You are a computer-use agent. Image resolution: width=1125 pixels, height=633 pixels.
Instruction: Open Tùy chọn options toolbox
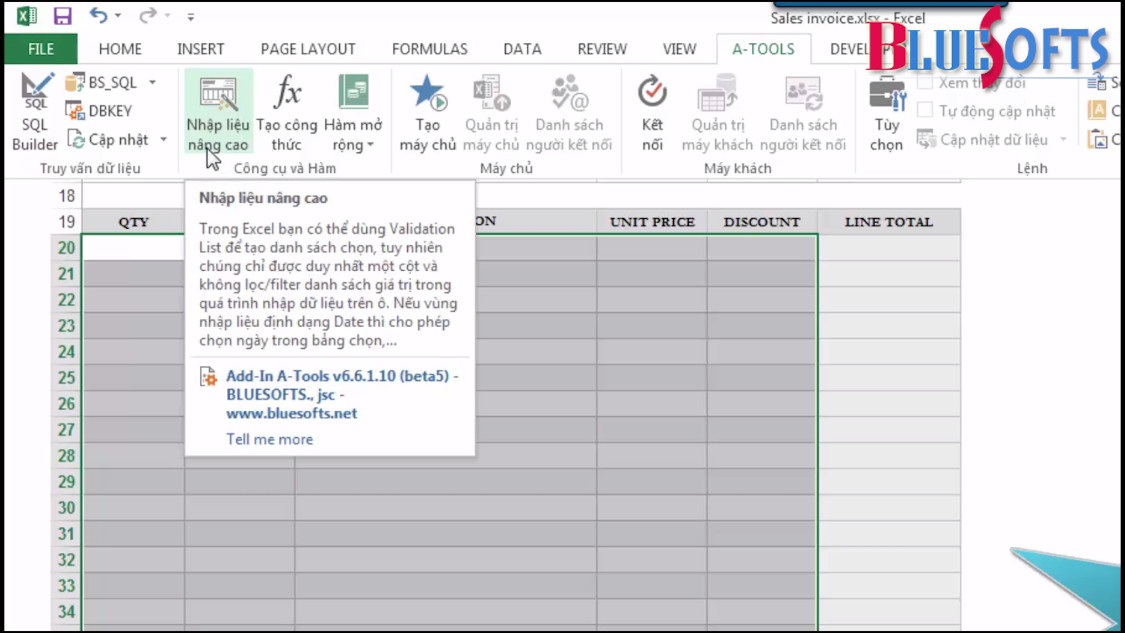887,112
